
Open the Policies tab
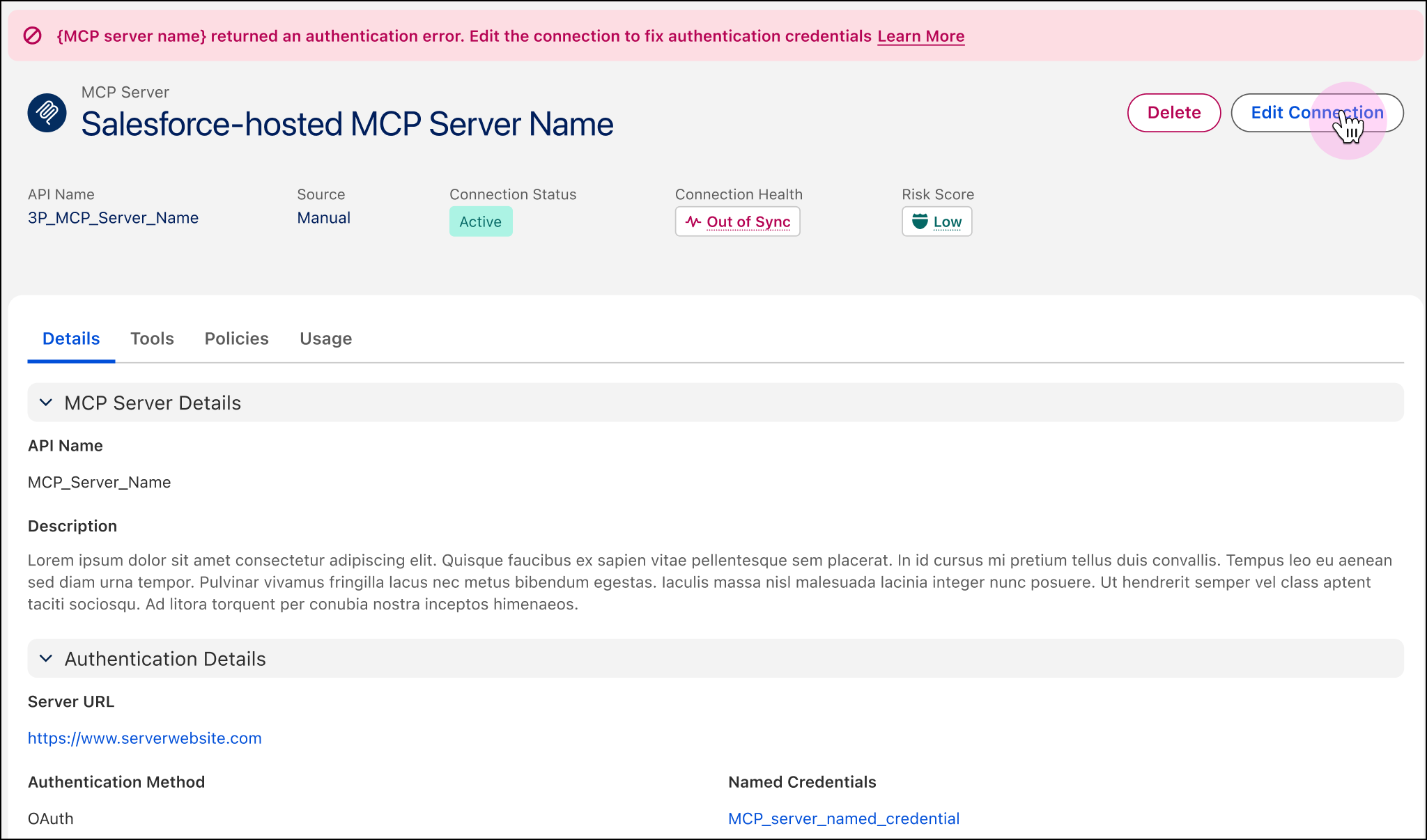(x=237, y=339)
